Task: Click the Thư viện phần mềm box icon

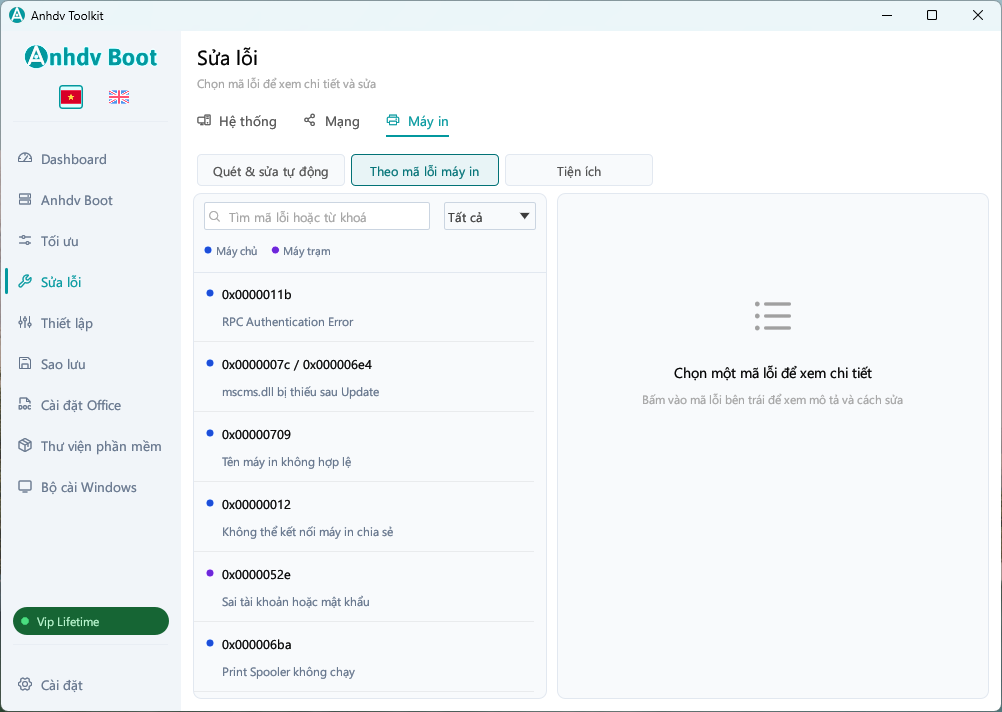Action: click(x=25, y=445)
